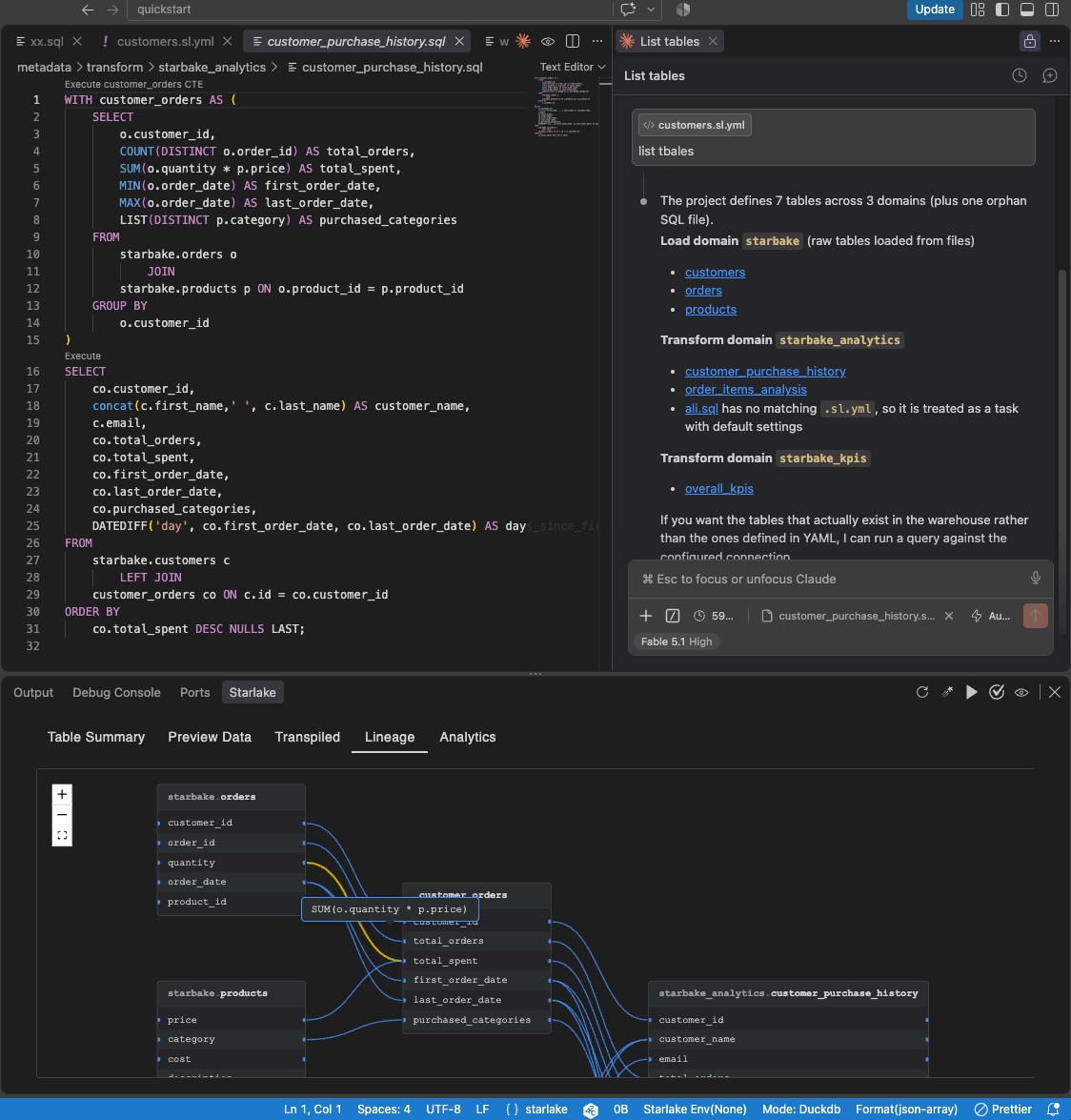Start a new chat conversation
The image size is (1071, 1120).
point(1050,75)
